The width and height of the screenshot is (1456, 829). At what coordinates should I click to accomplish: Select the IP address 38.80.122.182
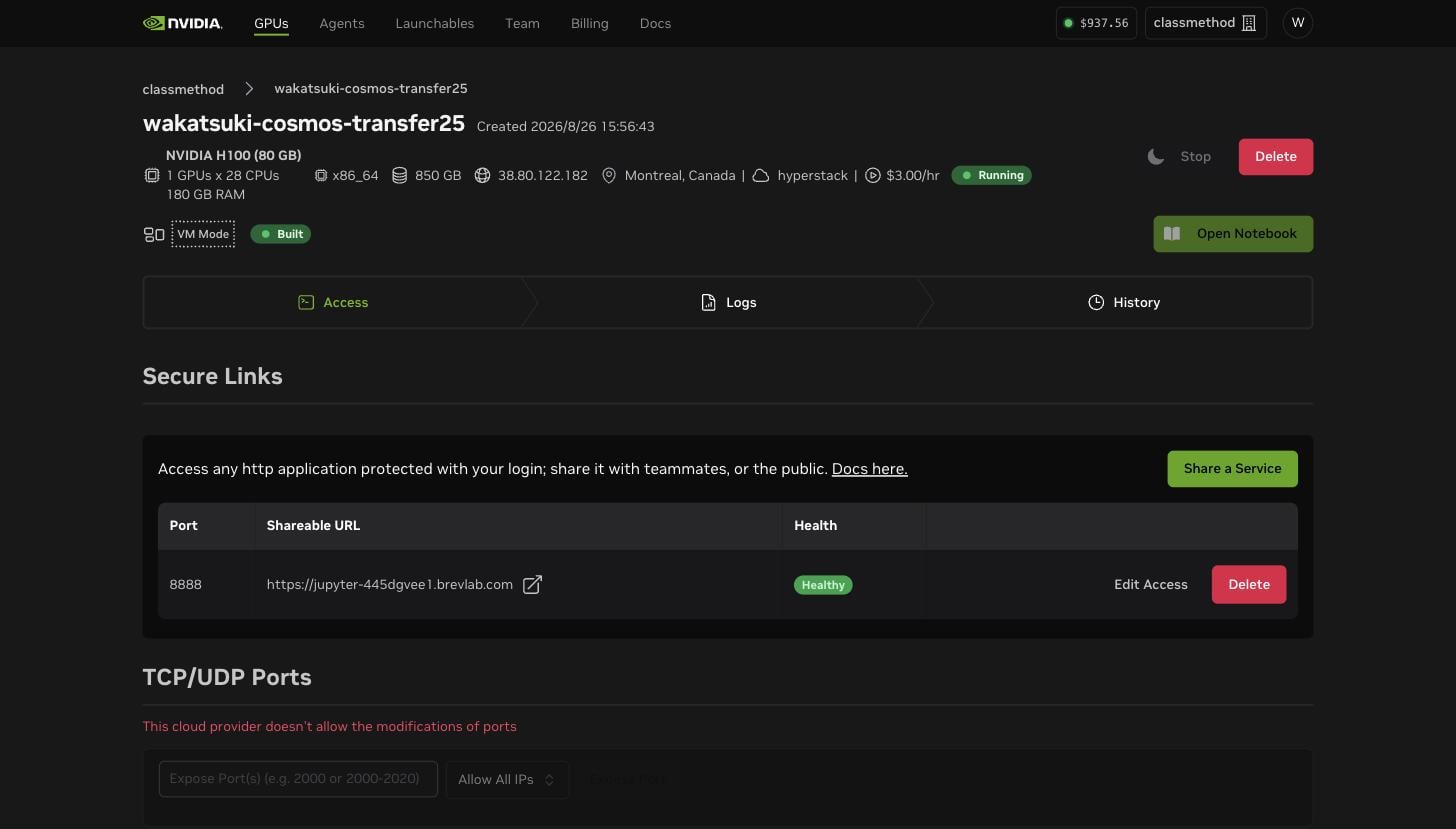pyautogui.click(x=543, y=175)
